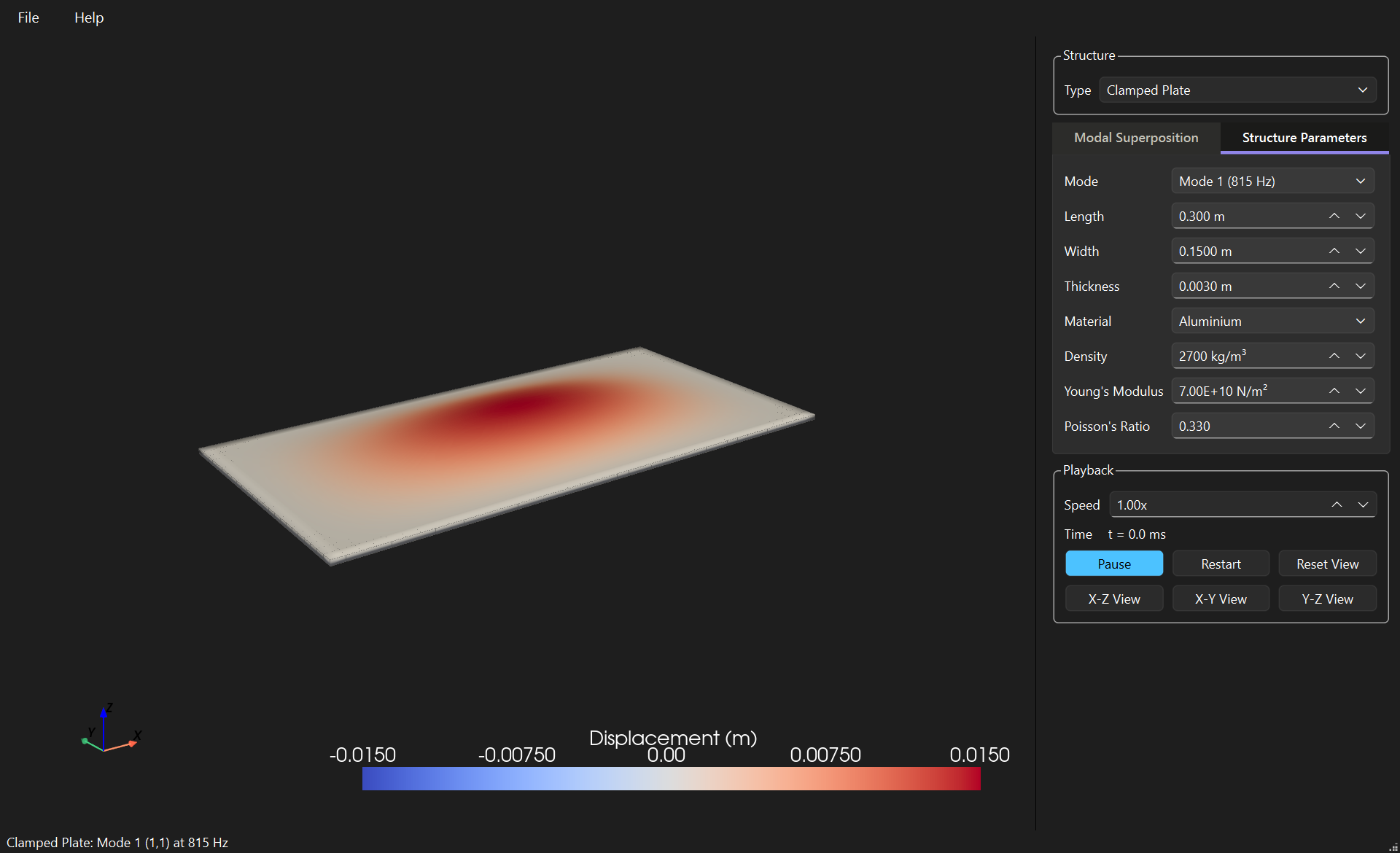Image resolution: width=1400 pixels, height=853 pixels.
Task: Increase playback Speed with up arrow
Action: 1337,505
